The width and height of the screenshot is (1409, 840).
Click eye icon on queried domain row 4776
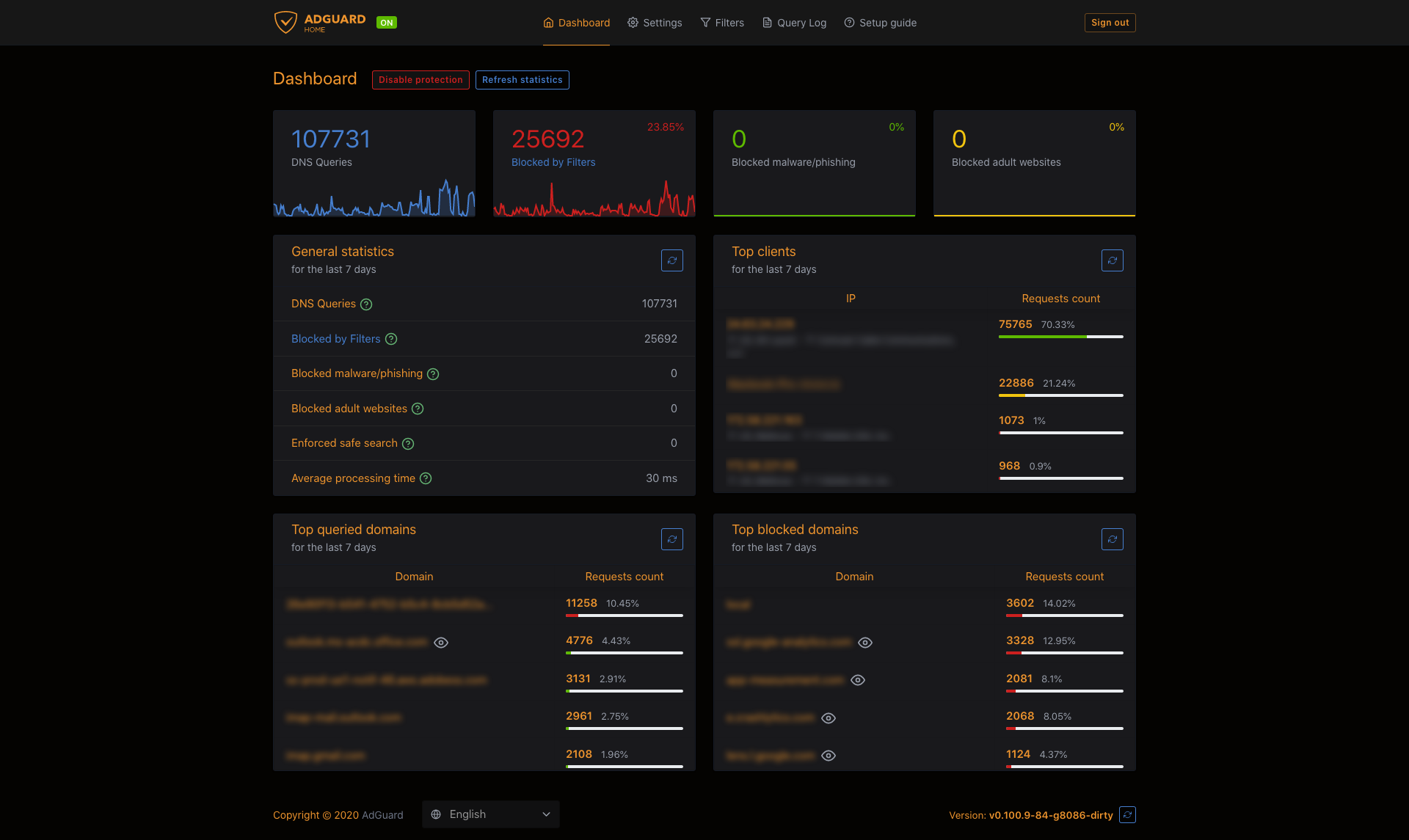(441, 643)
